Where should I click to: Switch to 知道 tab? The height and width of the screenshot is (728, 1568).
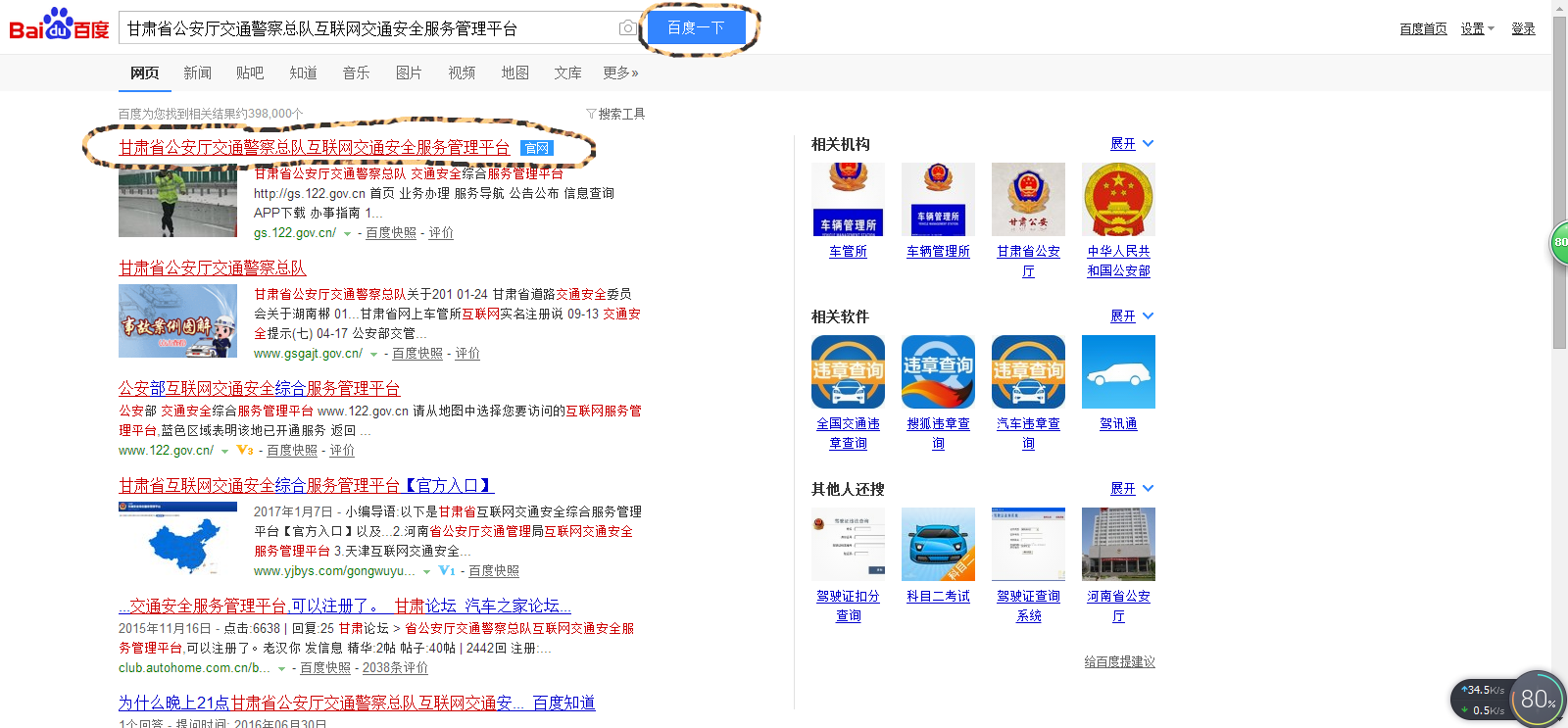(x=303, y=73)
